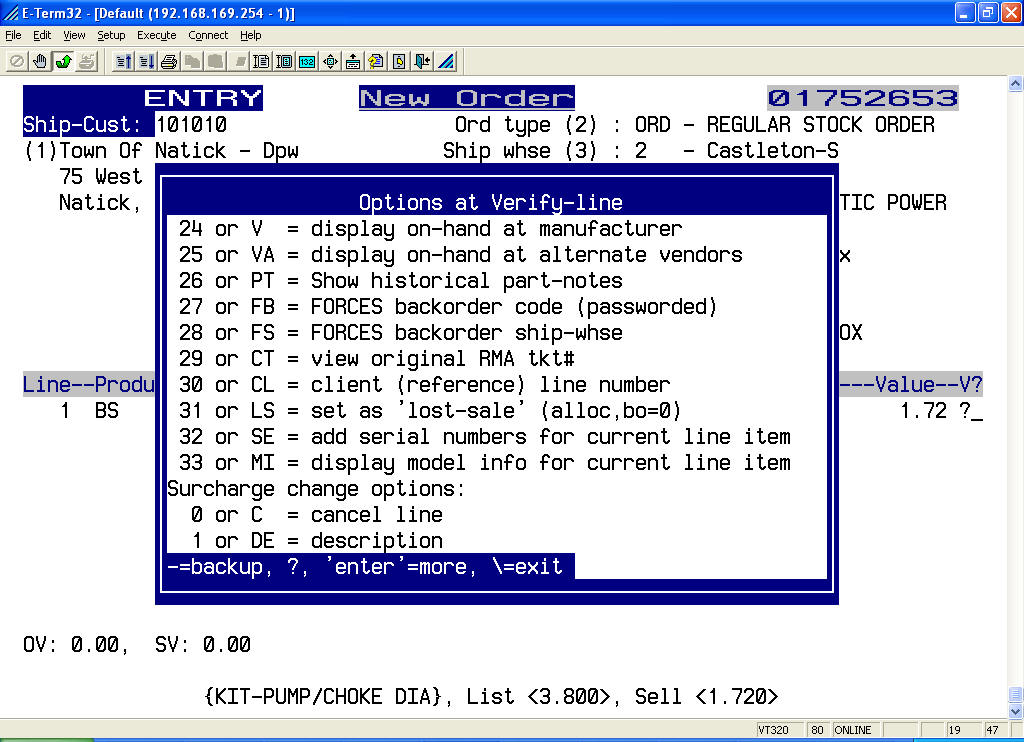1024x742 pixels.
Task: Click the '0 or C = cancel line' option
Action: tap(317, 515)
